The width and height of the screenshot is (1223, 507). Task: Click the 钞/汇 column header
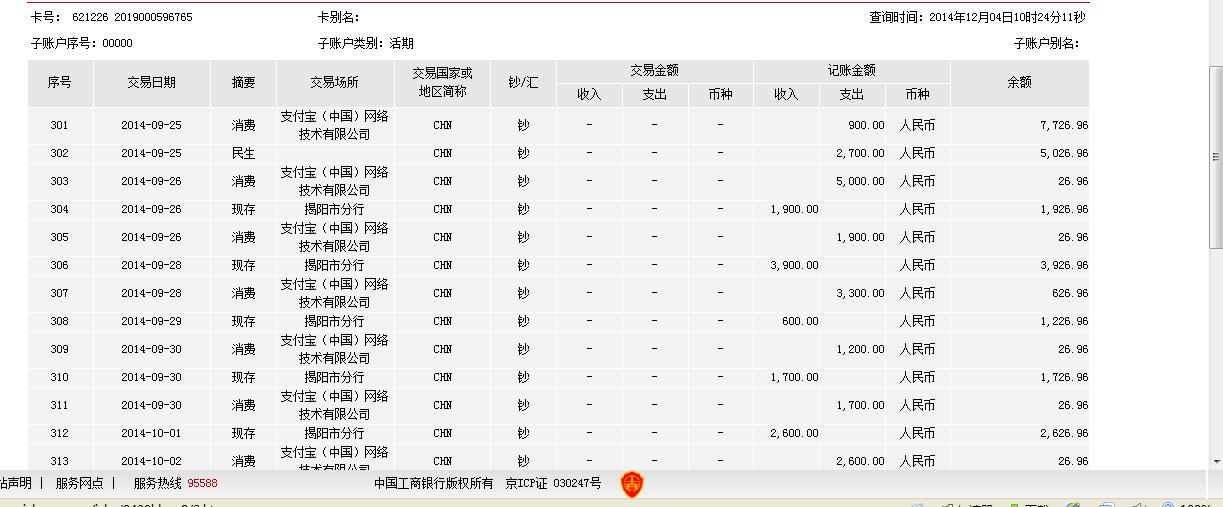[523, 83]
